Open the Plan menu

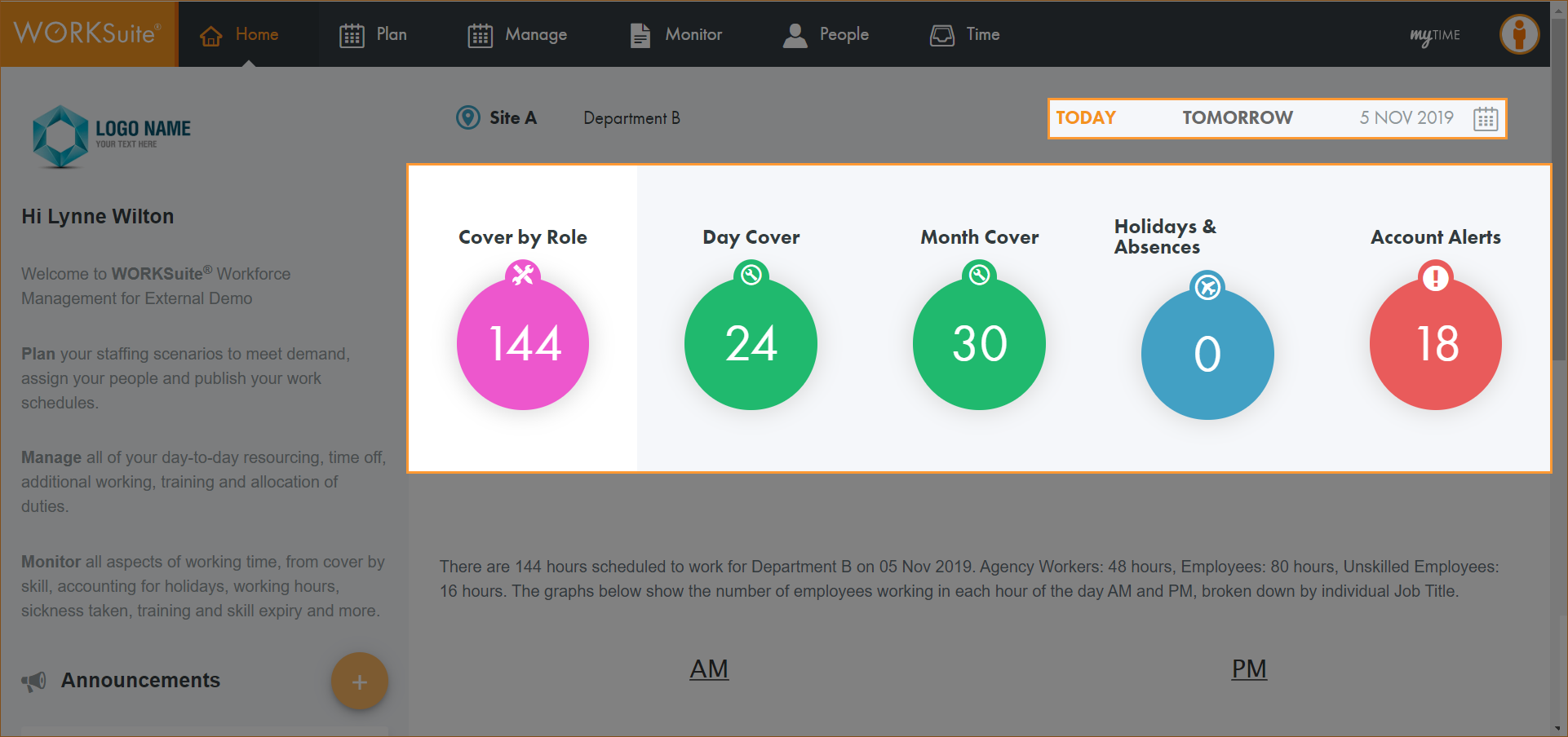(x=374, y=34)
